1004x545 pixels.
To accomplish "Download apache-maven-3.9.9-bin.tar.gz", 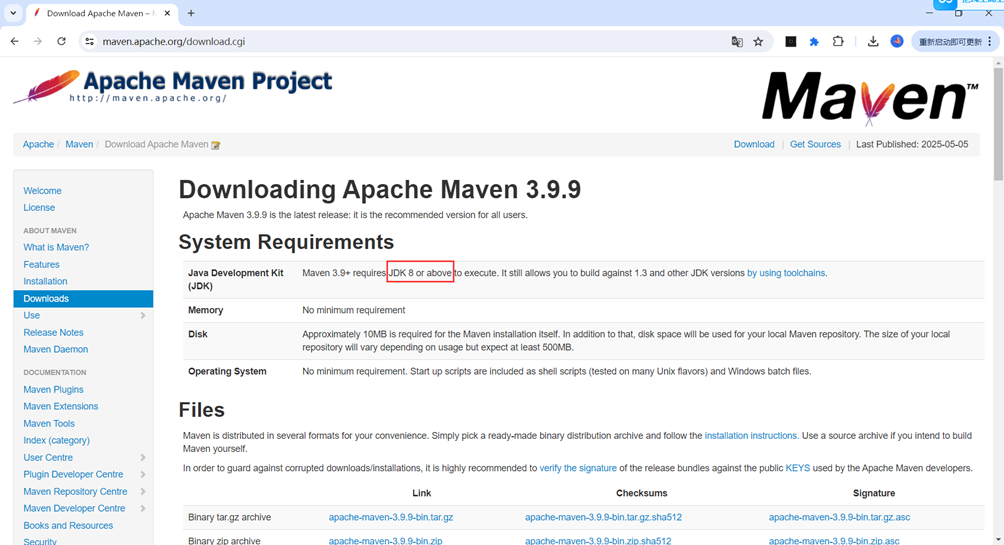I will tap(391, 517).
